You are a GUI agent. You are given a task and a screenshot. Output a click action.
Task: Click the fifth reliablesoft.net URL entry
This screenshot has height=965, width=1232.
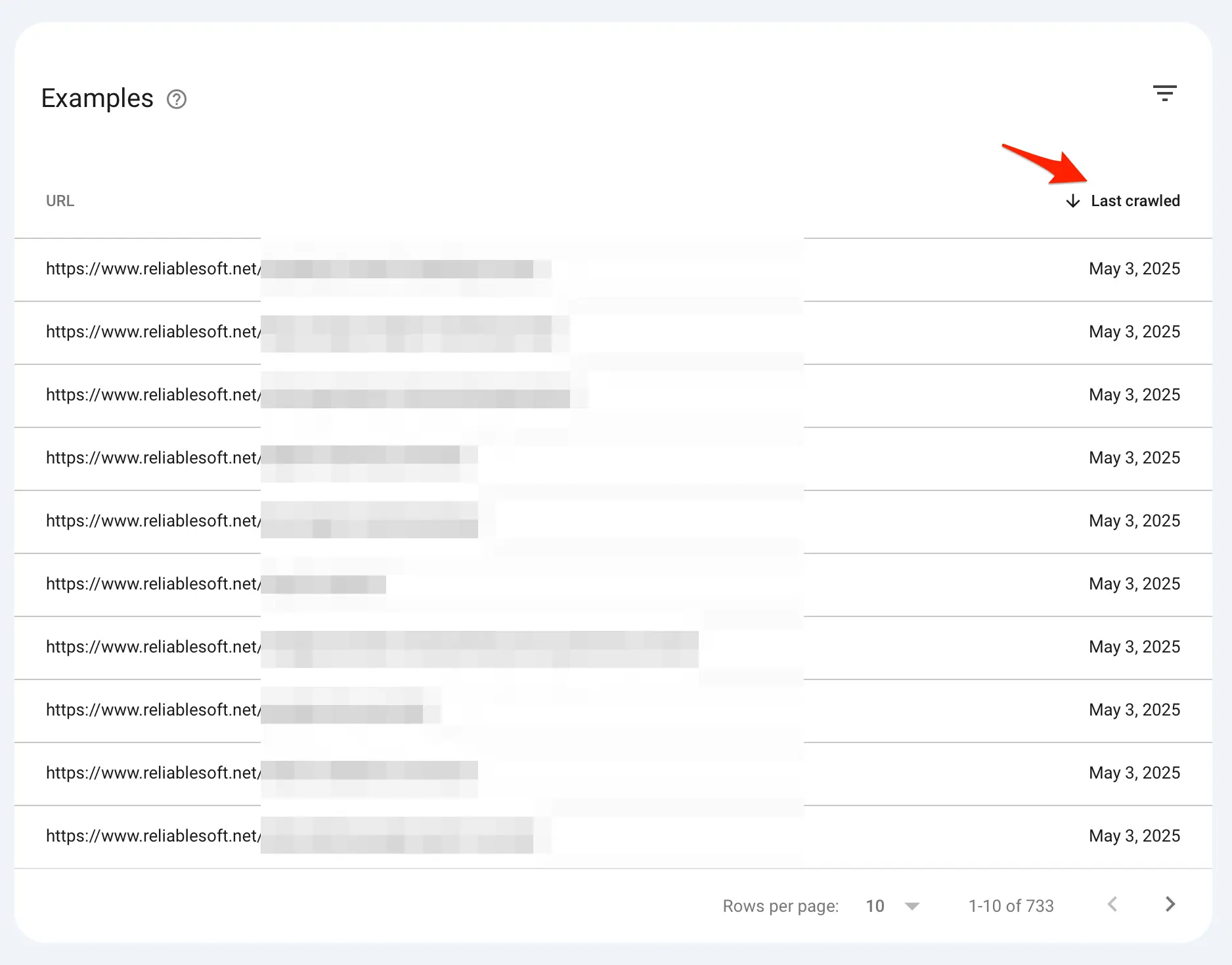click(153, 521)
